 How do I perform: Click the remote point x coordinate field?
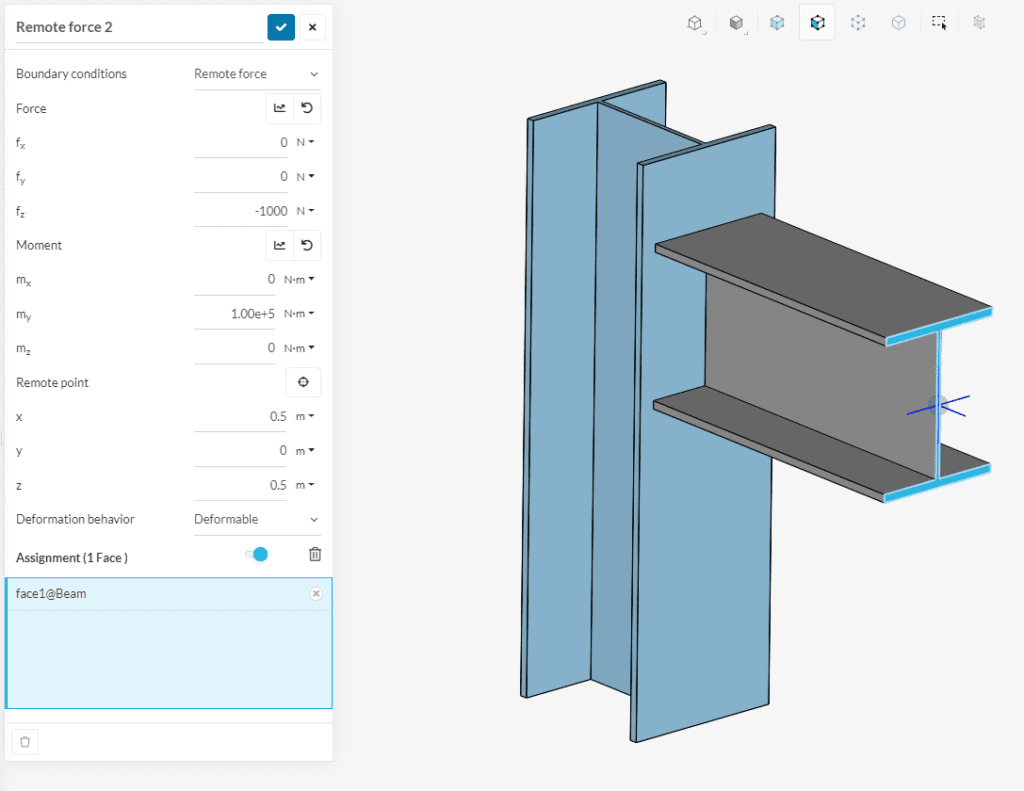tap(242, 417)
